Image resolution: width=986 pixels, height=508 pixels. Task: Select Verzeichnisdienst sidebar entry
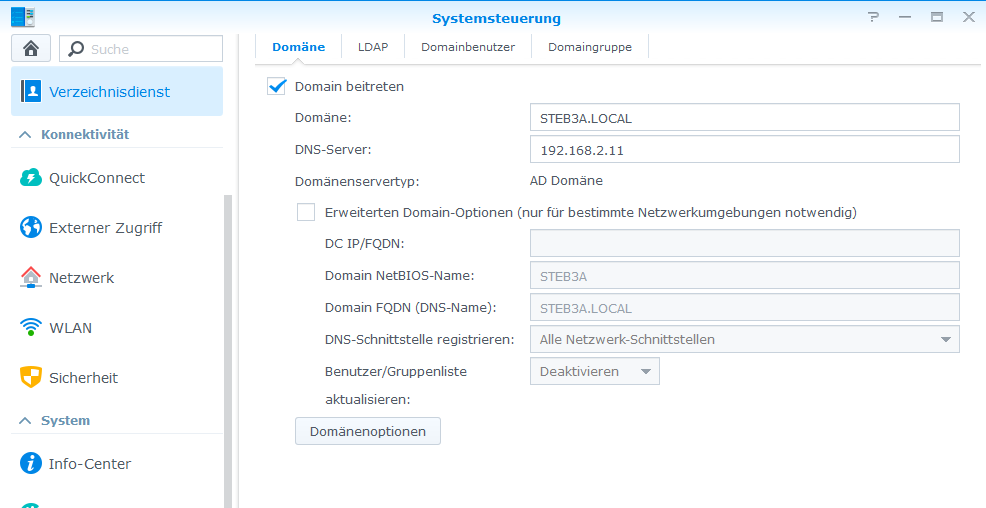(x=117, y=91)
